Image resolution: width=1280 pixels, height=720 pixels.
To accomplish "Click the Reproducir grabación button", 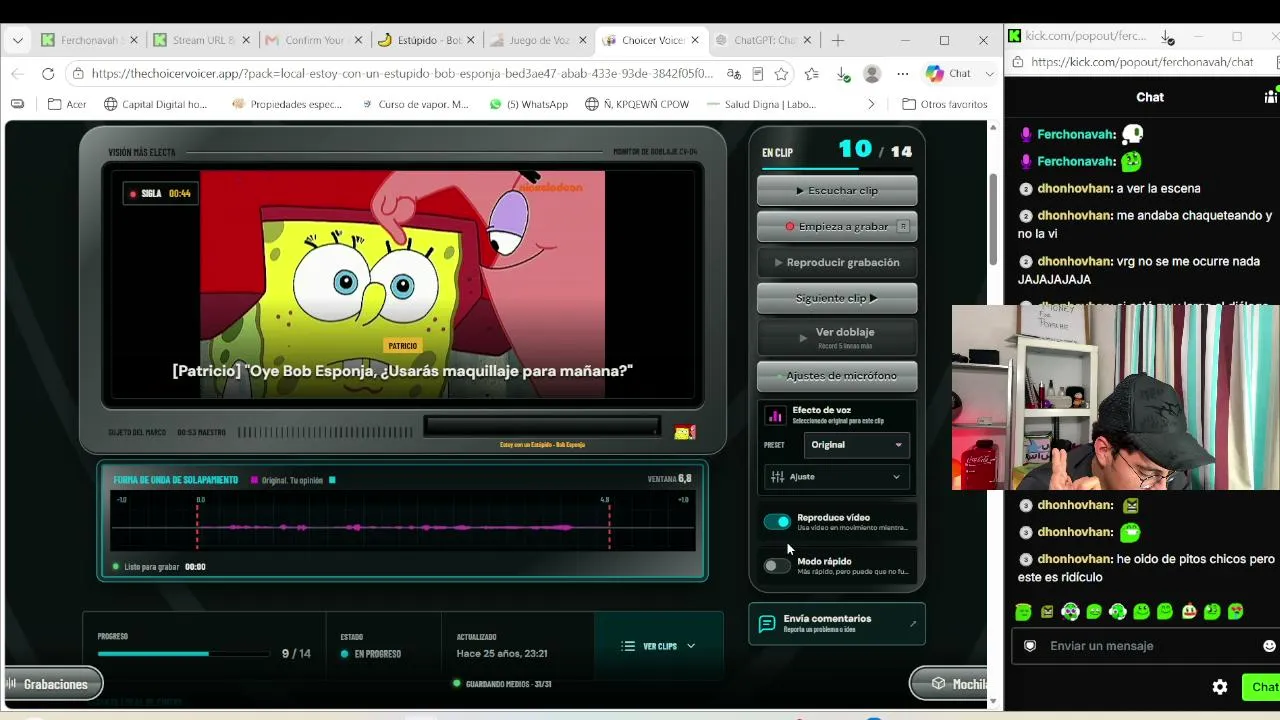I will [x=837, y=263].
